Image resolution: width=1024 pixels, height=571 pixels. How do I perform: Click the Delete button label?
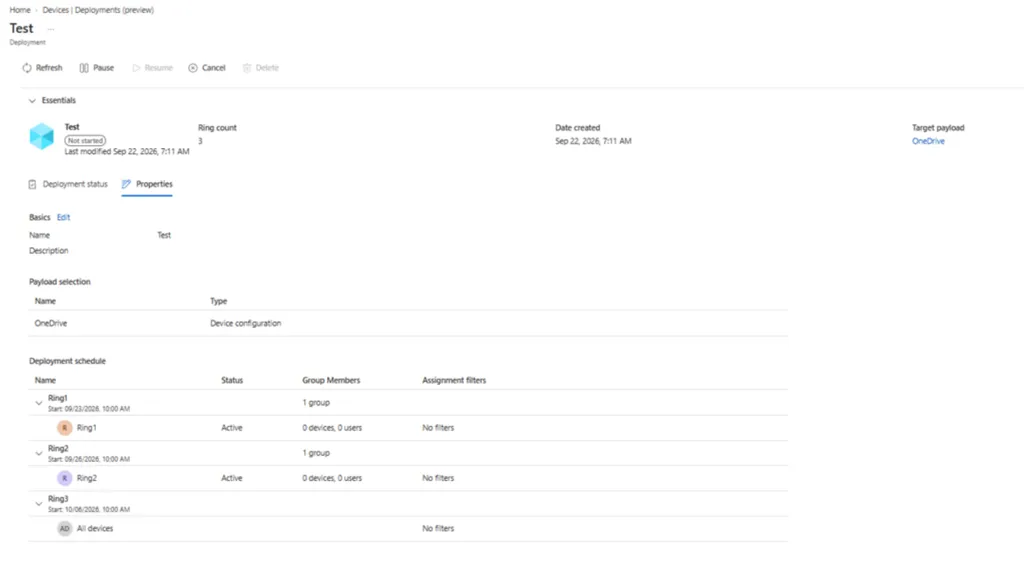267,68
